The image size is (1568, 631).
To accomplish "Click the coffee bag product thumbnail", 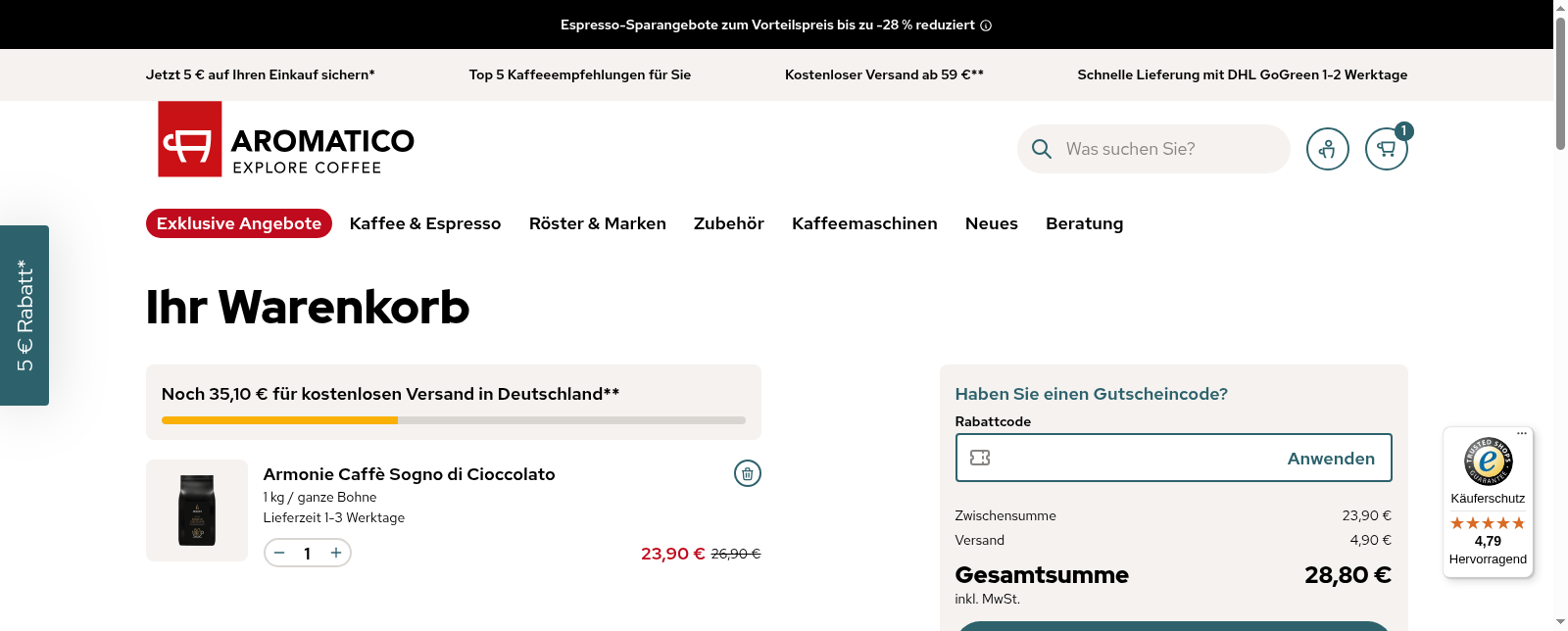I will pos(197,510).
